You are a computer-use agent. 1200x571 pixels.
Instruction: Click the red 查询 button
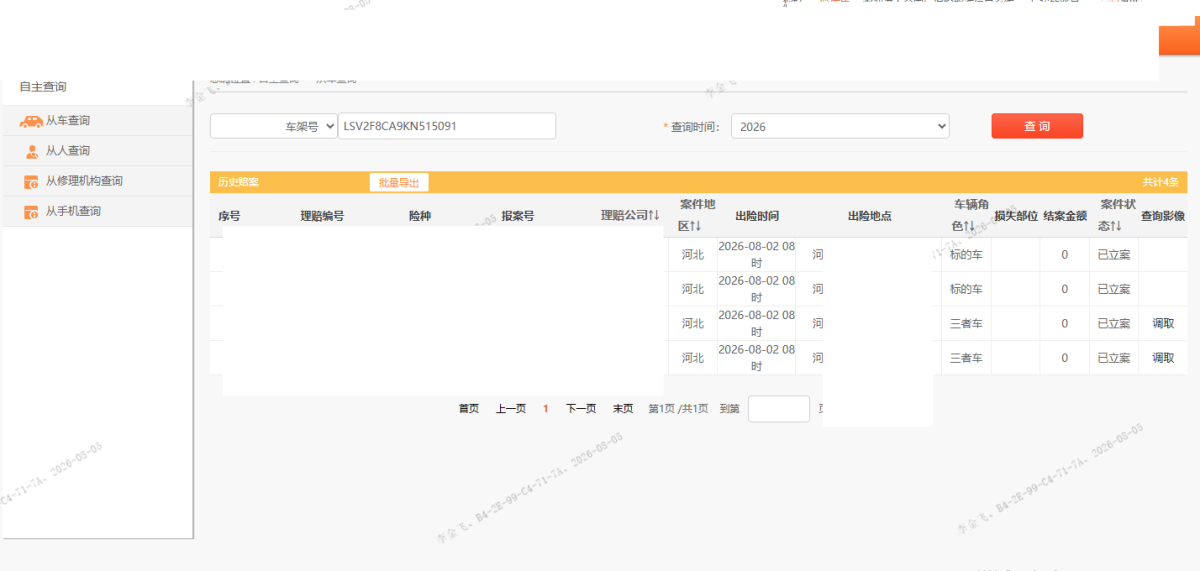click(1037, 126)
